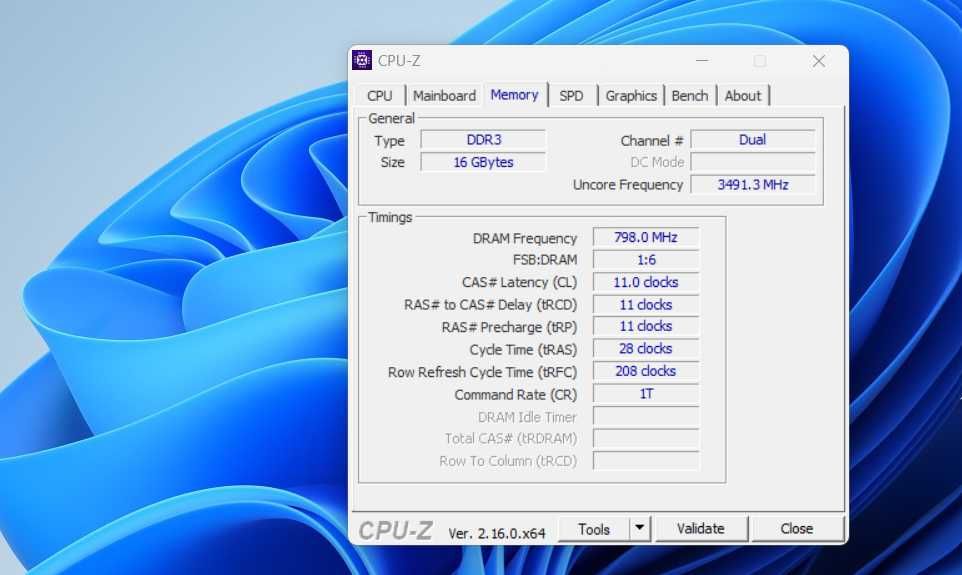Click the tRAS 28 clocks value
Image resolution: width=962 pixels, height=575 pixels.
(646, 349)
